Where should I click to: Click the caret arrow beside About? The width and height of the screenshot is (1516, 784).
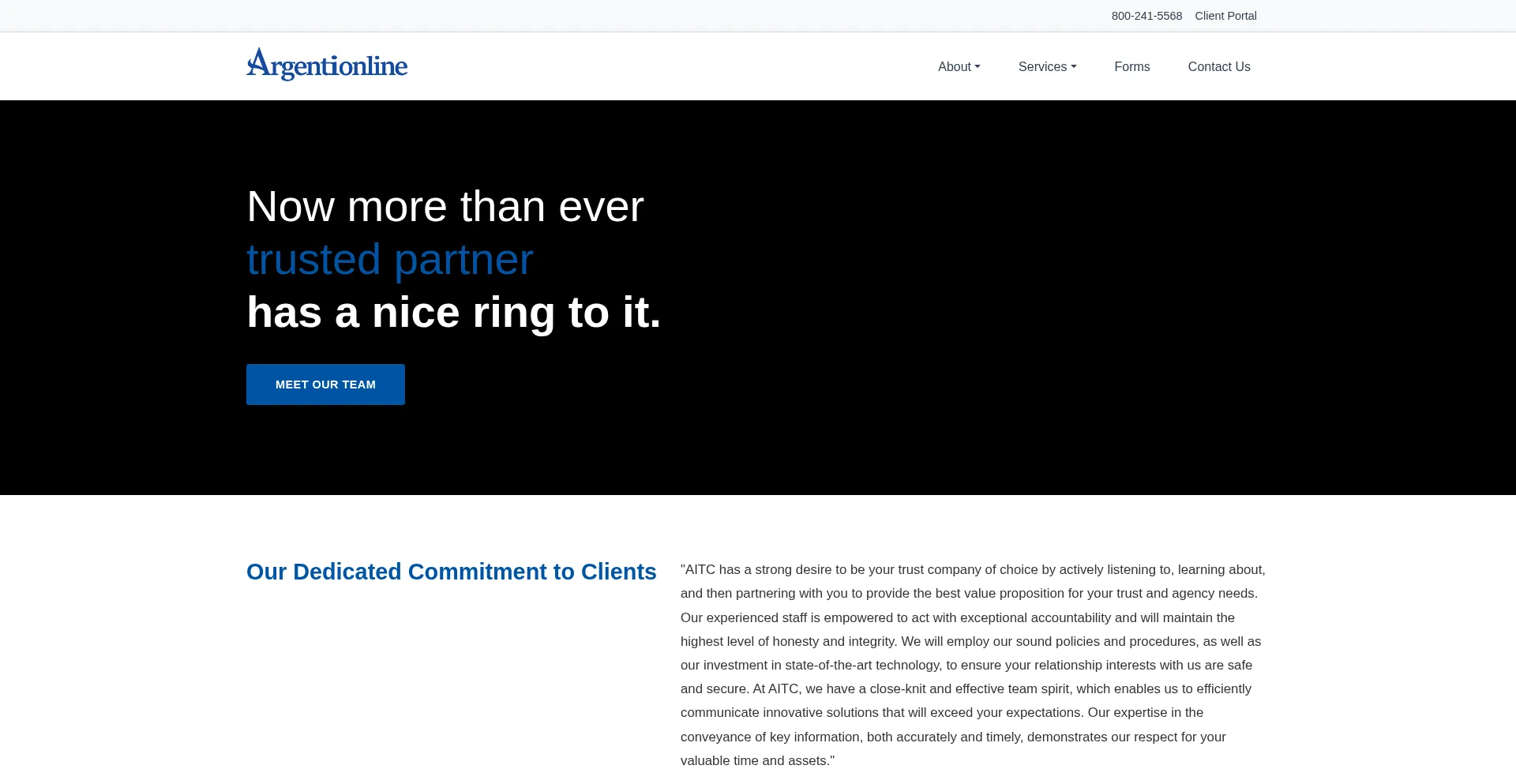[978, 67]
